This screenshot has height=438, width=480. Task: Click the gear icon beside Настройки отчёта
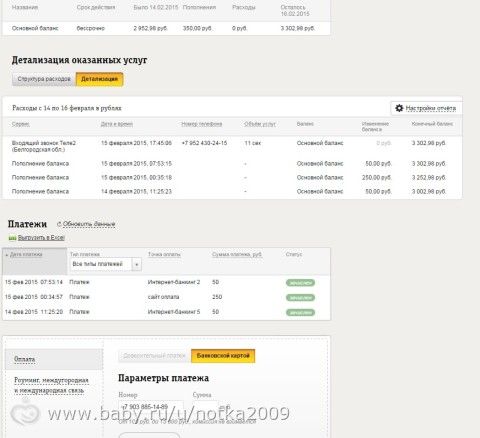pos(399,108)
